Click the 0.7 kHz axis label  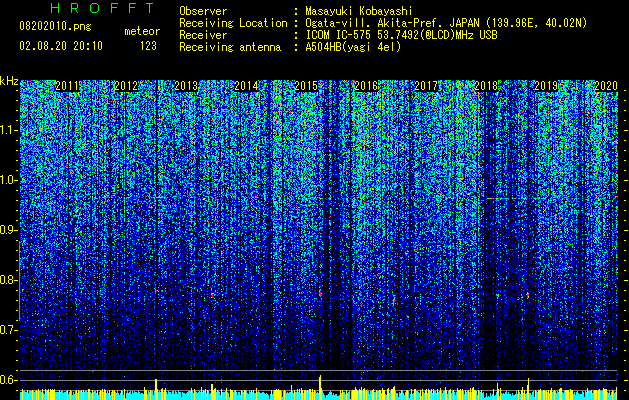[9, 330]
